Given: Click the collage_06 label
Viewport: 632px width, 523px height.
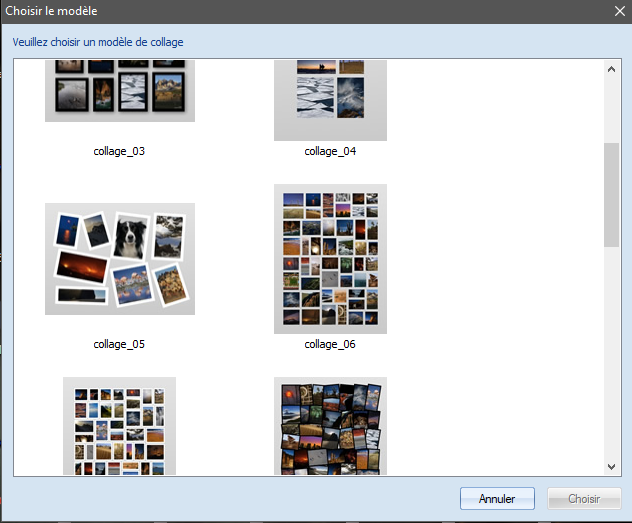Looking at the screenshot, I should 330,345.
